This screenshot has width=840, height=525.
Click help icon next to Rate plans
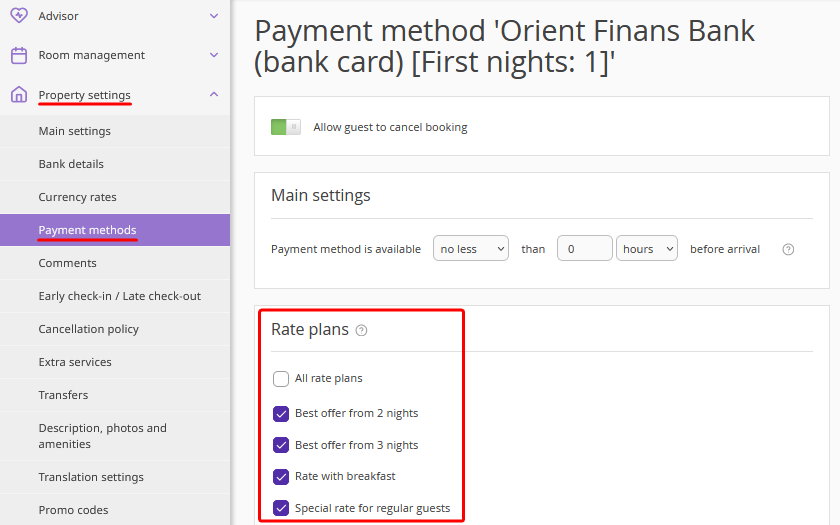pyautogui.click(x=362, y=330)
